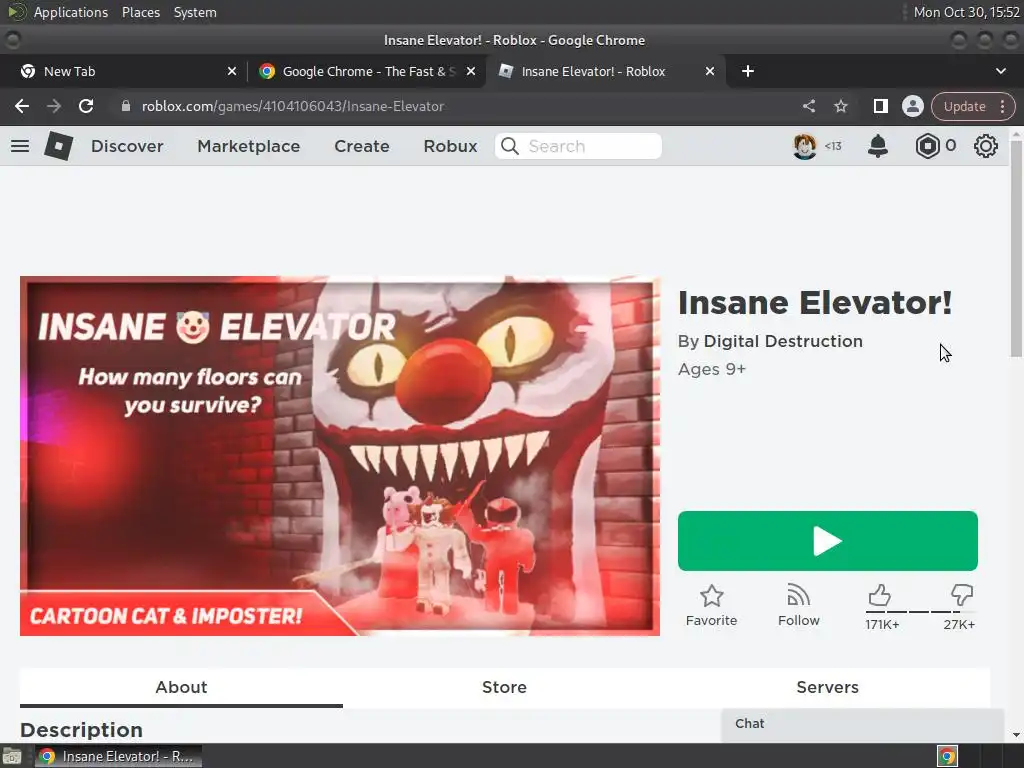The height and width of the screenshot is (768, 1024).
Task: Open the System menu
Action: coord(195,12)
